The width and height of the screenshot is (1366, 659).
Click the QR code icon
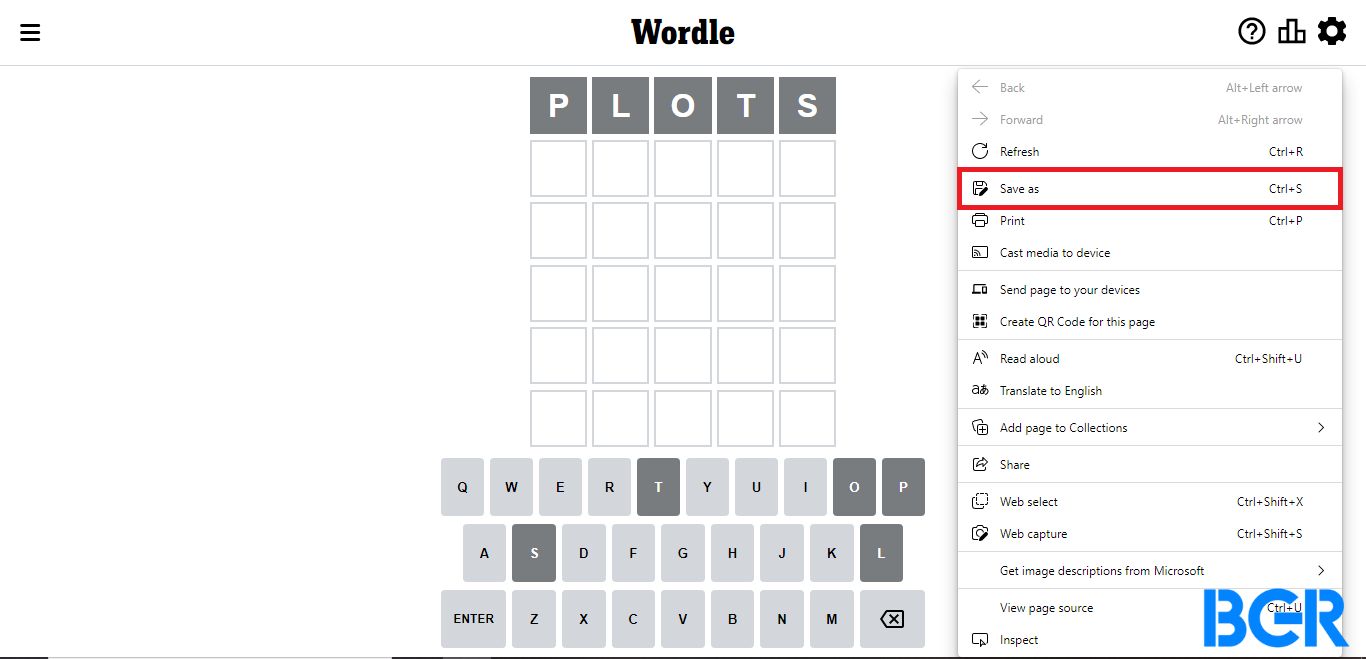coord(980,322)
